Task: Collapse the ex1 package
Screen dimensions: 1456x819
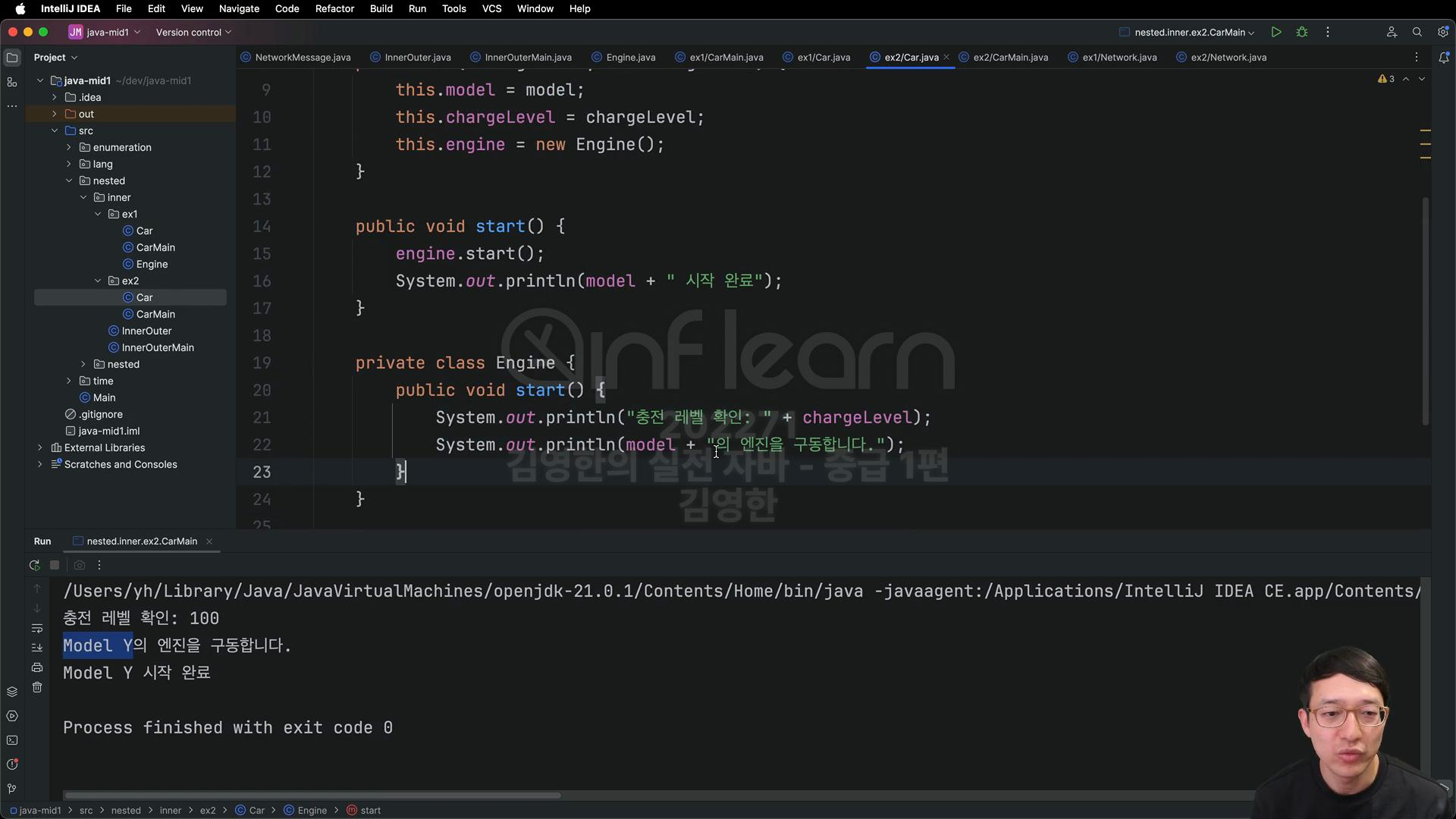Action: click(98, 214)
